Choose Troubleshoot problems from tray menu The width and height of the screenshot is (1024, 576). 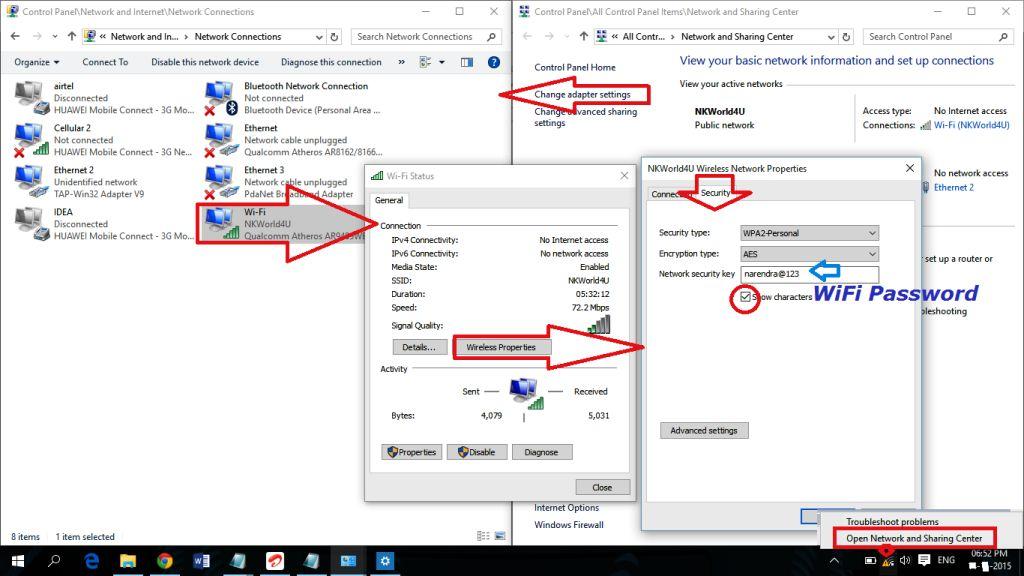[x=892, y=521]
